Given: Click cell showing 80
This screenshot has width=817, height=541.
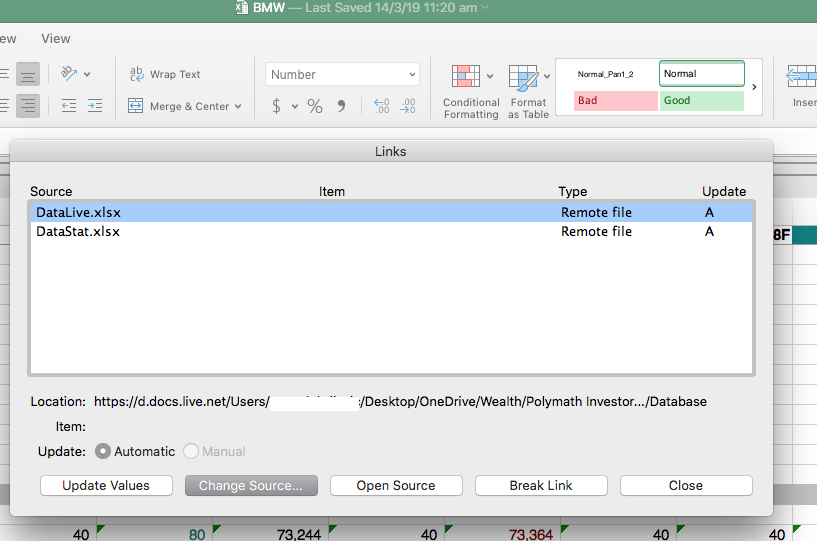Looking at the screenshot, I should [155, 533].
